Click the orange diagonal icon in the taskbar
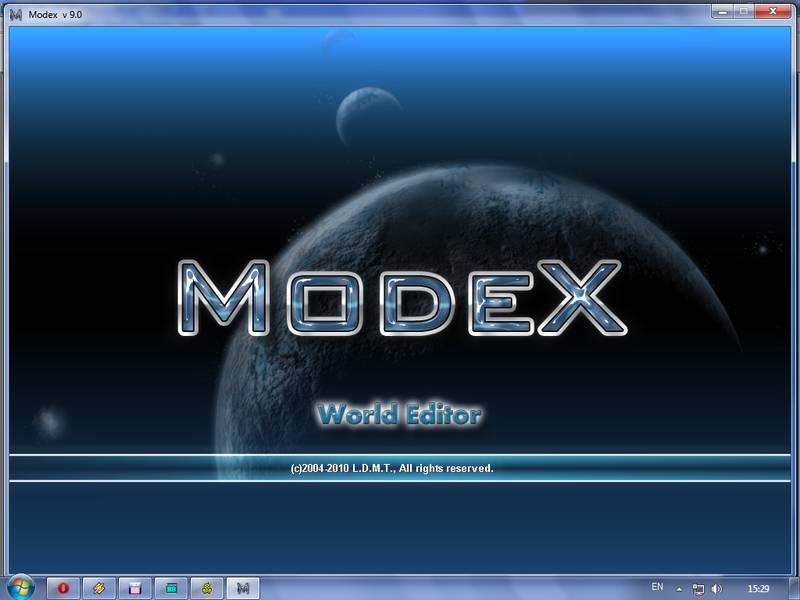 99,588
